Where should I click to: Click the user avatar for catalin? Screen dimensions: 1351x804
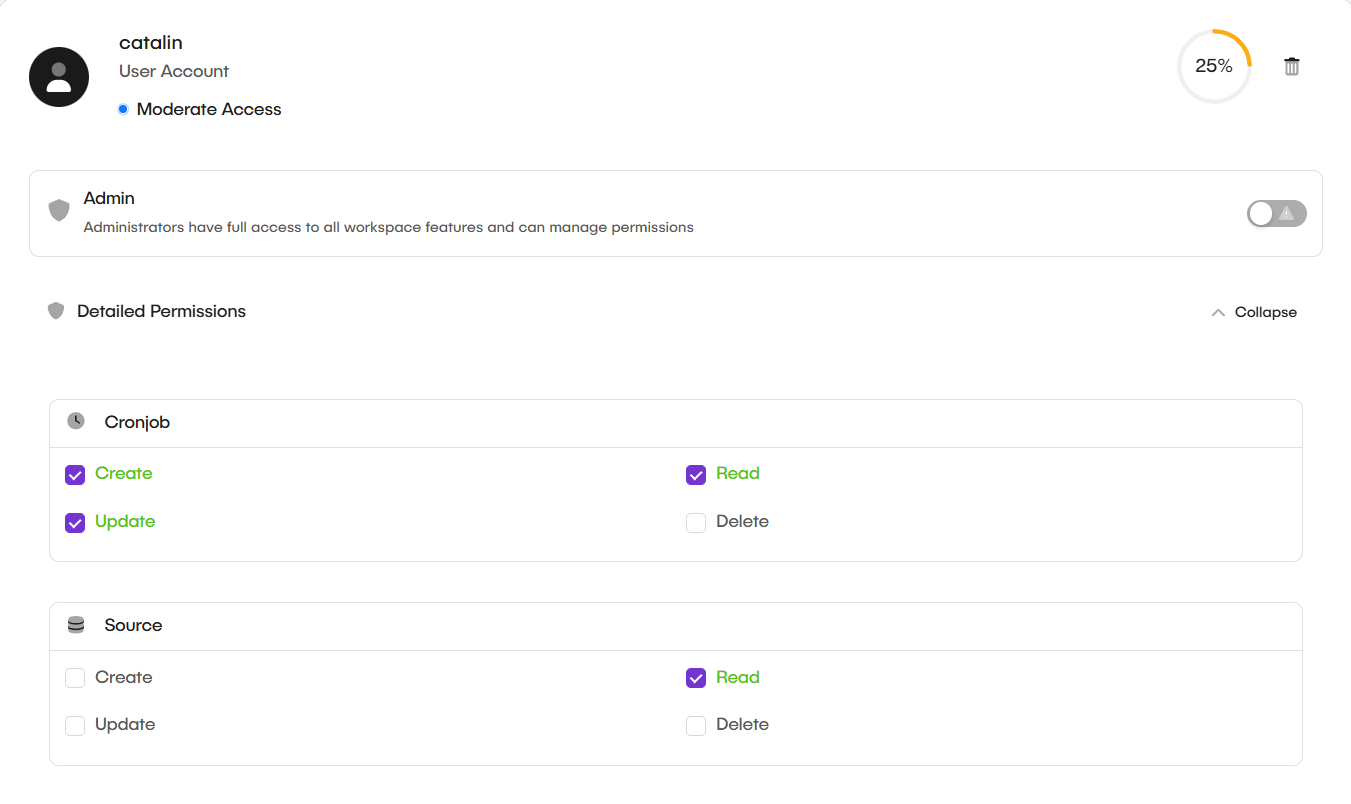58,76
